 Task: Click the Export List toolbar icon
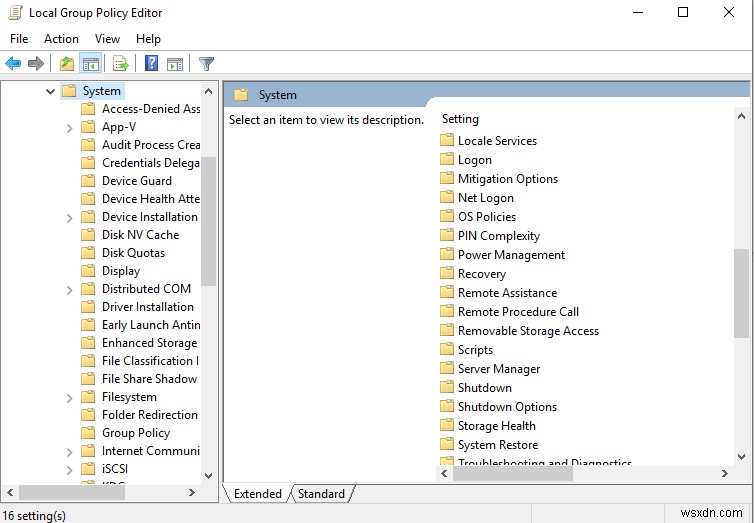coord(121,63)
